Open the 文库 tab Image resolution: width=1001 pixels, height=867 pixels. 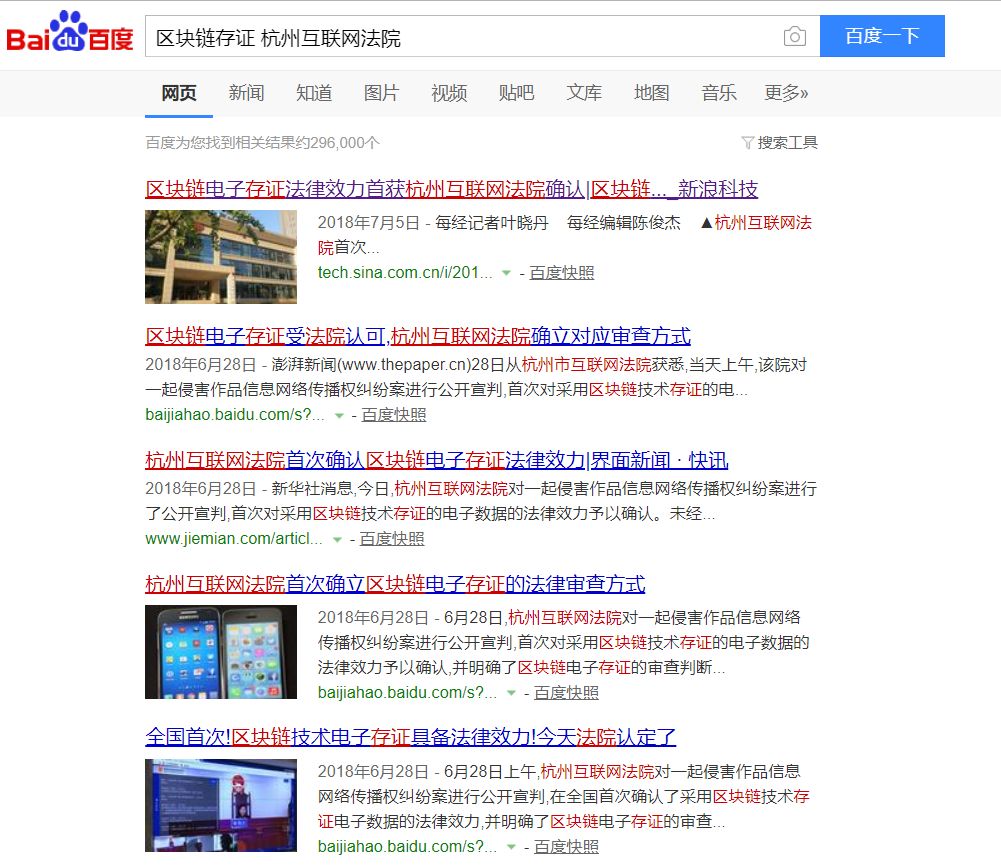tap(584, 93)
